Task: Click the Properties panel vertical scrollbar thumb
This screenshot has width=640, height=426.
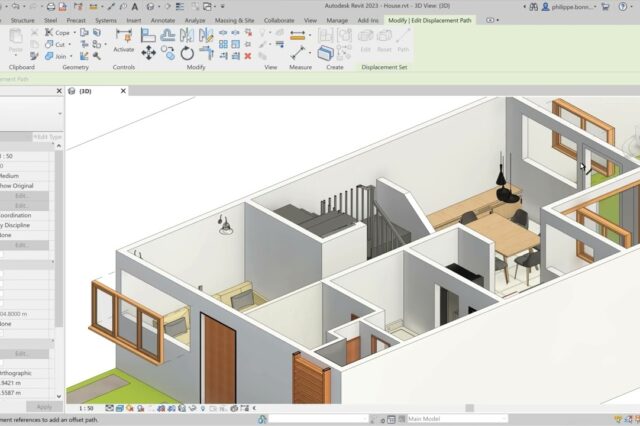Action: click(x=59, y=238)
